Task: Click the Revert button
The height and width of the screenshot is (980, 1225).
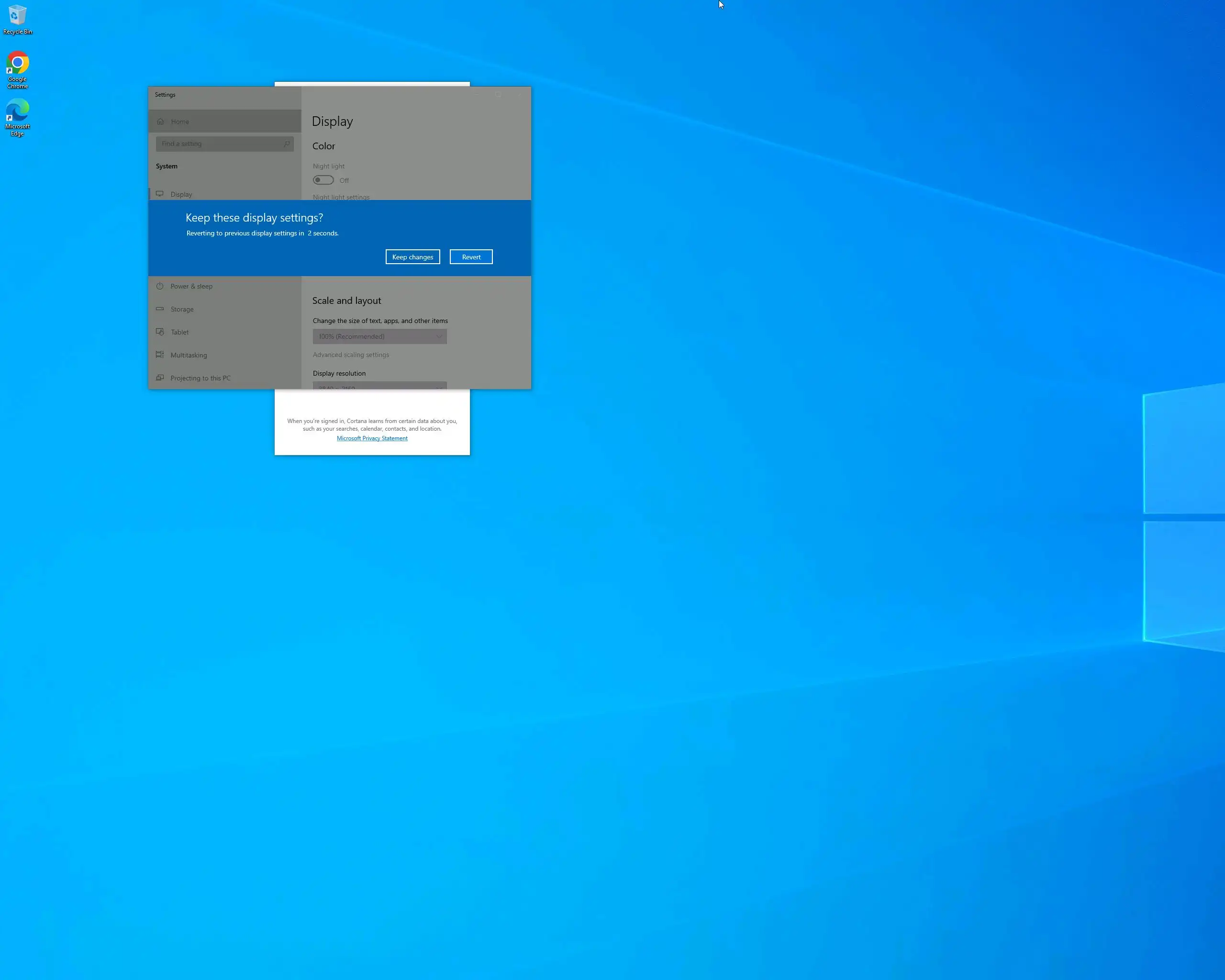Action: (471, 257)
